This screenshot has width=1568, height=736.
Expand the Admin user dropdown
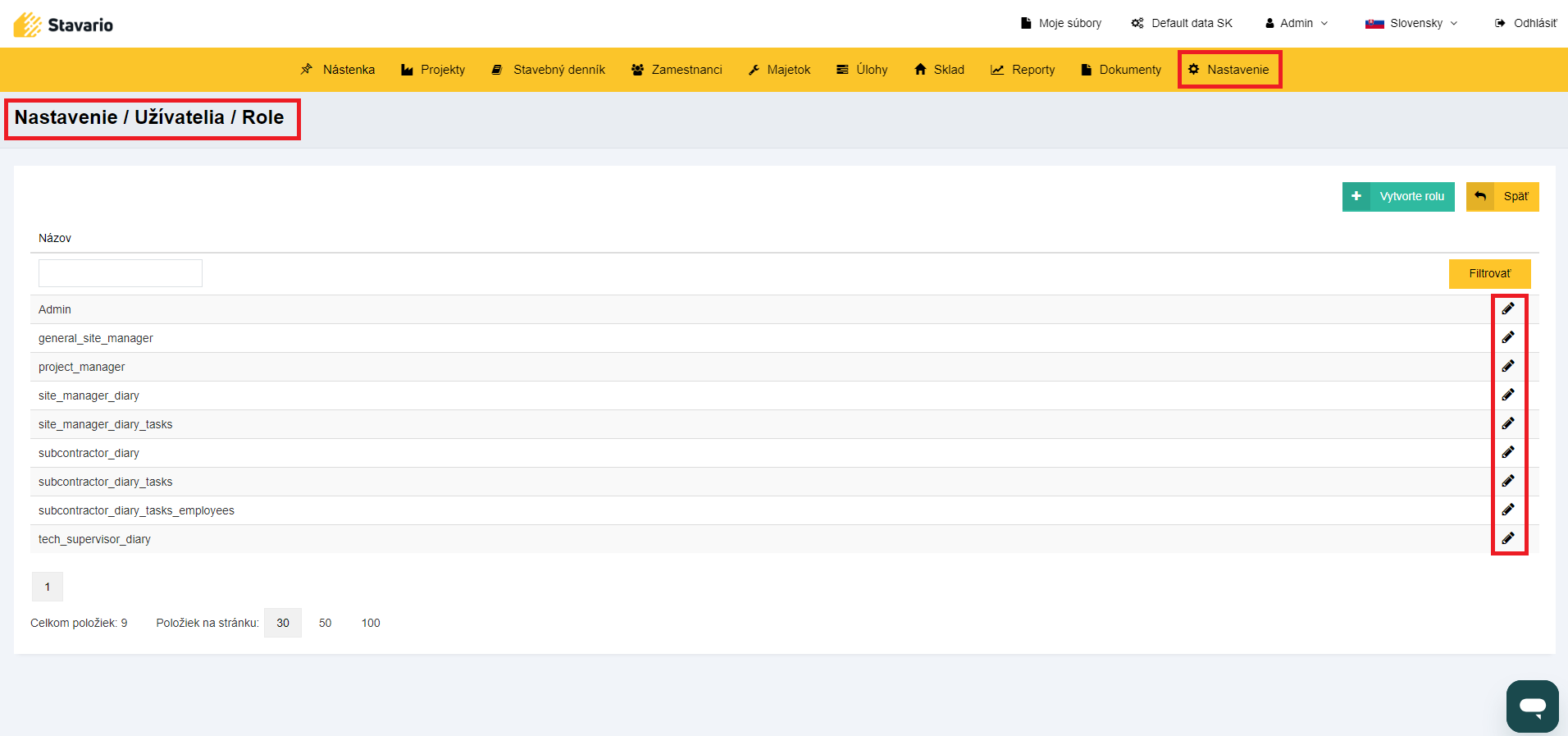point(1297,23)
